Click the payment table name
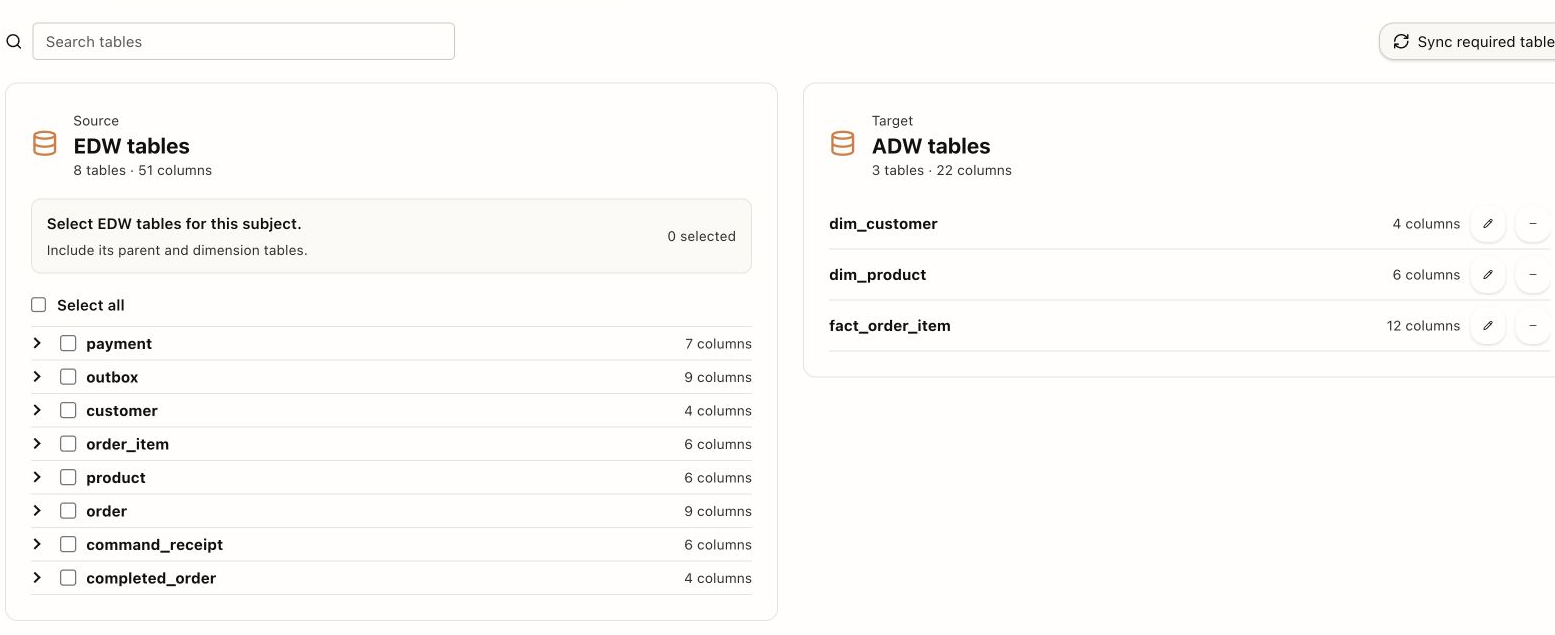The height and width of the screenshot is (635, 1555). pos(119,344)
